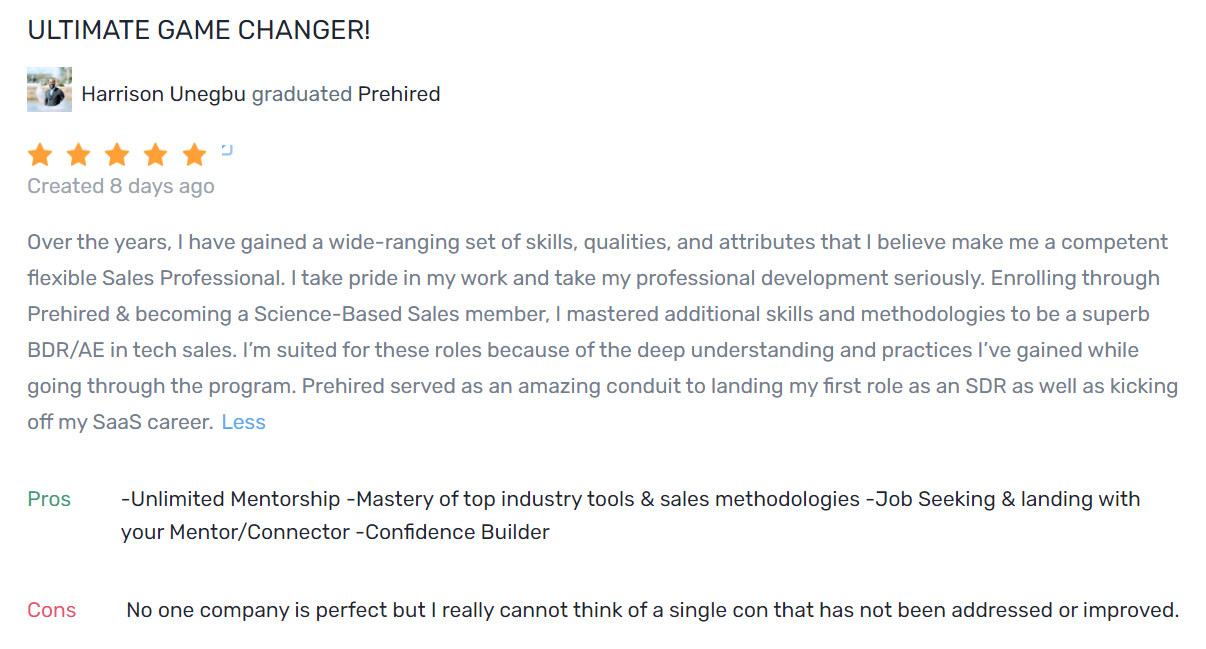Image resolution: width=1206 pixels, height=649 pixels.
Task: Click the Confidence Builder text in Pros
Action: (x=457, y=532)
